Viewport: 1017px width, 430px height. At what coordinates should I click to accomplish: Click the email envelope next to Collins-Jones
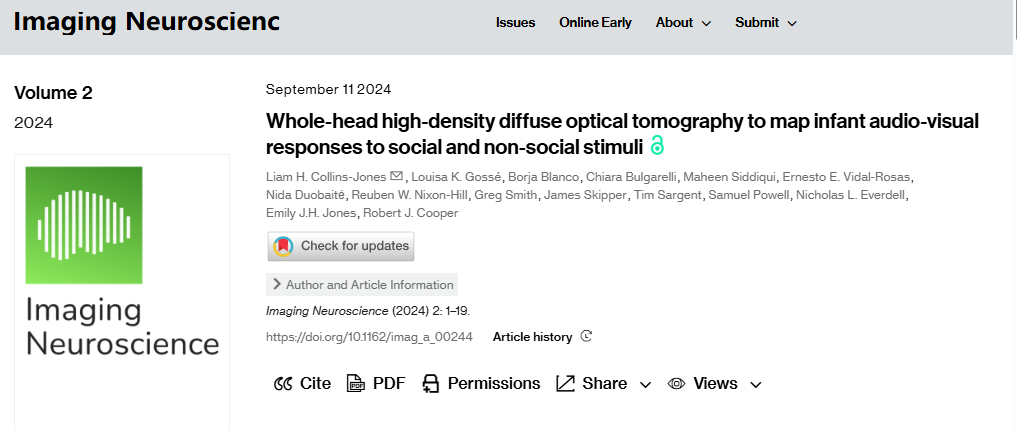point(397,177)
